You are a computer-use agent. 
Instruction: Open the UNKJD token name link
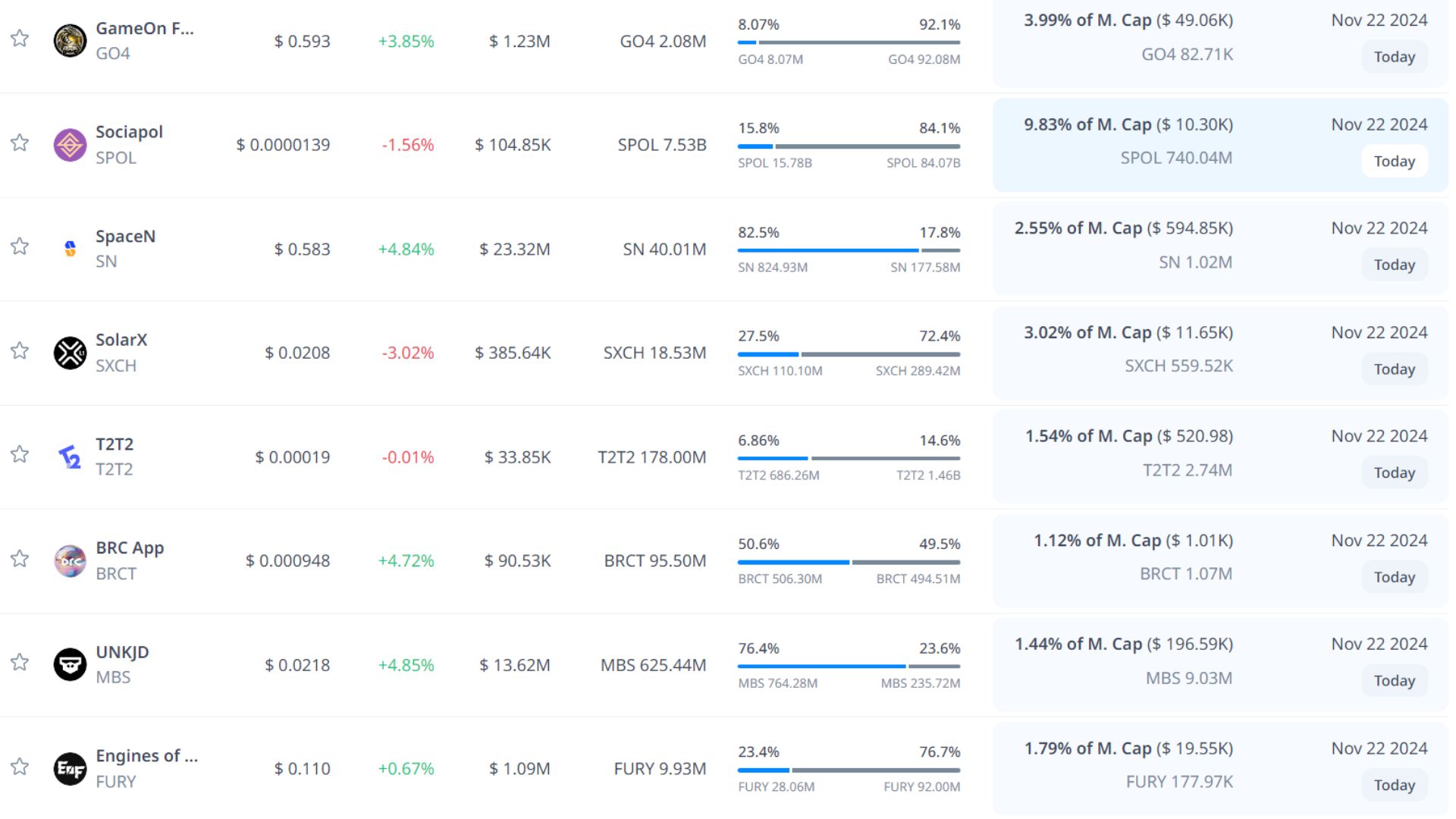pos(122,652)
